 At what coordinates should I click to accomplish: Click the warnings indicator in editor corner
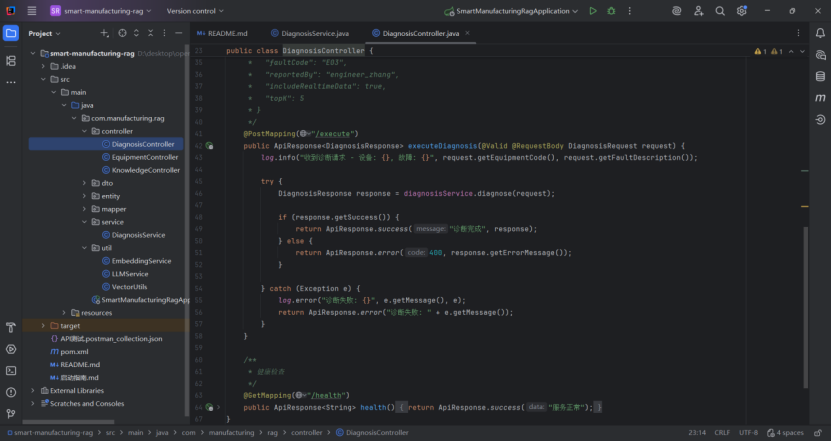(x=768, y=51)
